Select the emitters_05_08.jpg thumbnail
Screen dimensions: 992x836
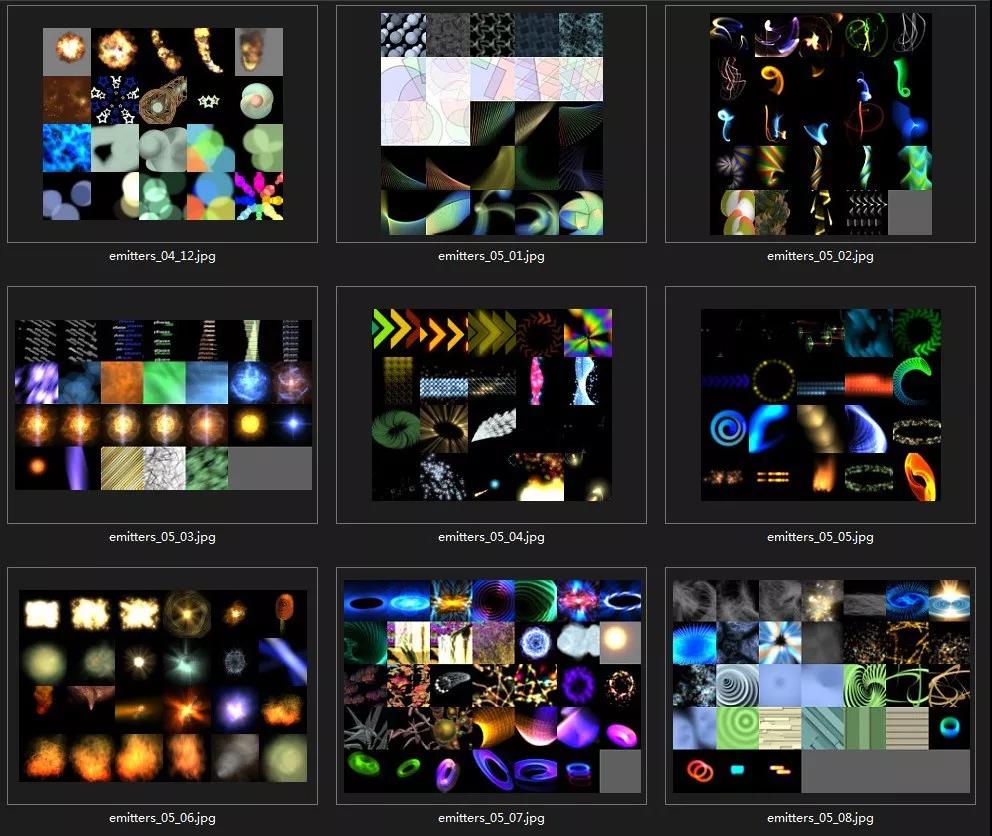(x=821, y=686)
